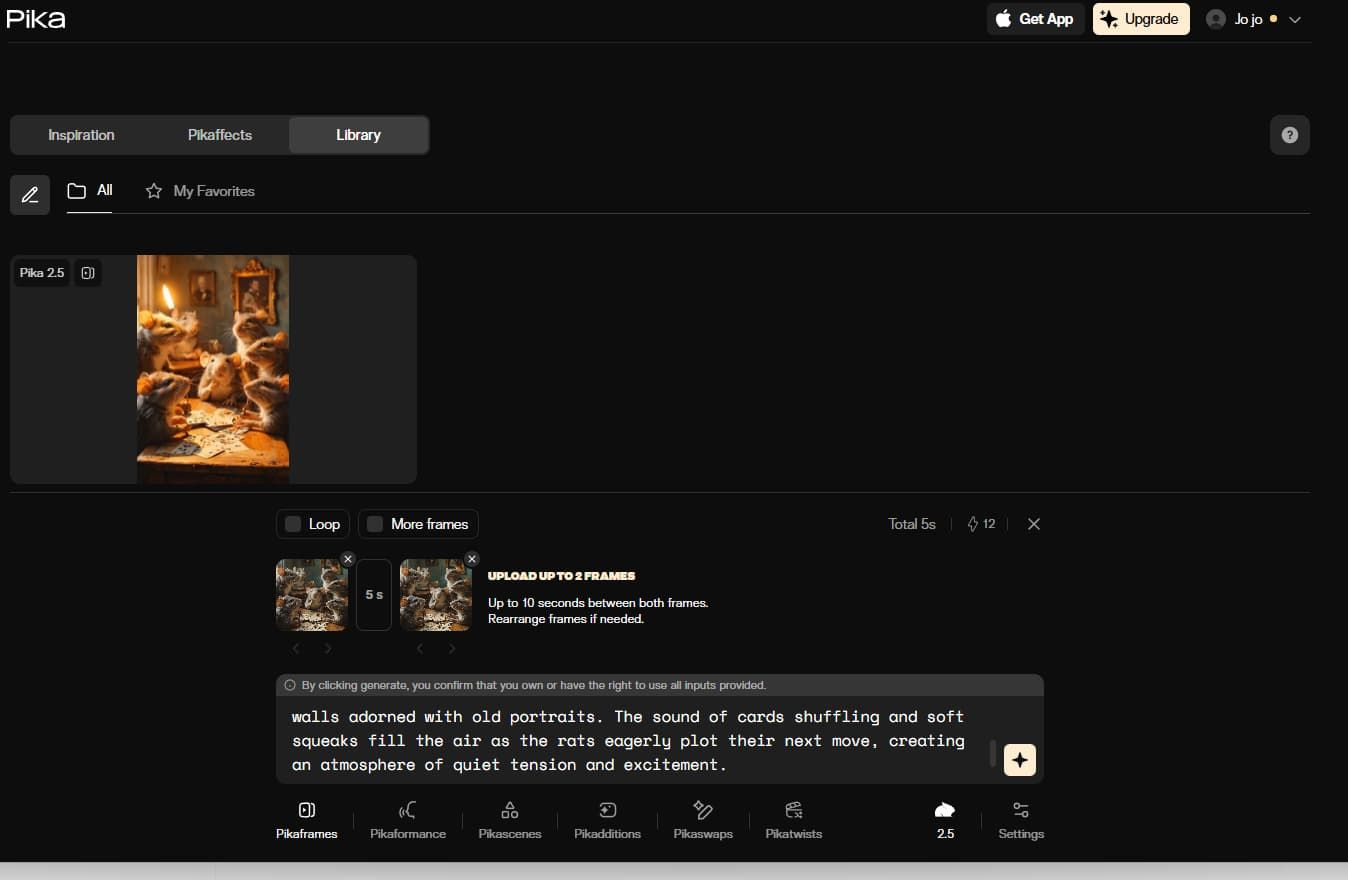Image resolution: width=1348 pixels, height=880 pixels.
Task: Enable the Loop checkbox
Action: [293, 524]
